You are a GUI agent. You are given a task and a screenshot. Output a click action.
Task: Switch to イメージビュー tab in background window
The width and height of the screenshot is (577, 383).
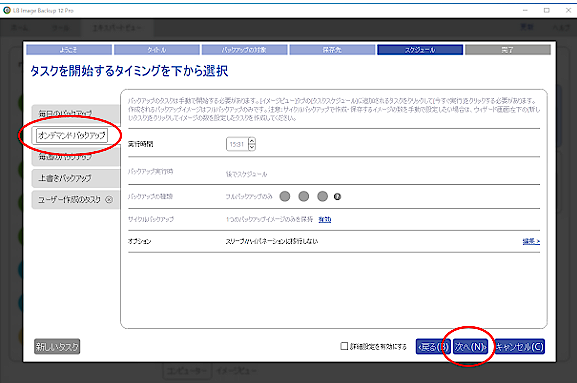[236, 371]
